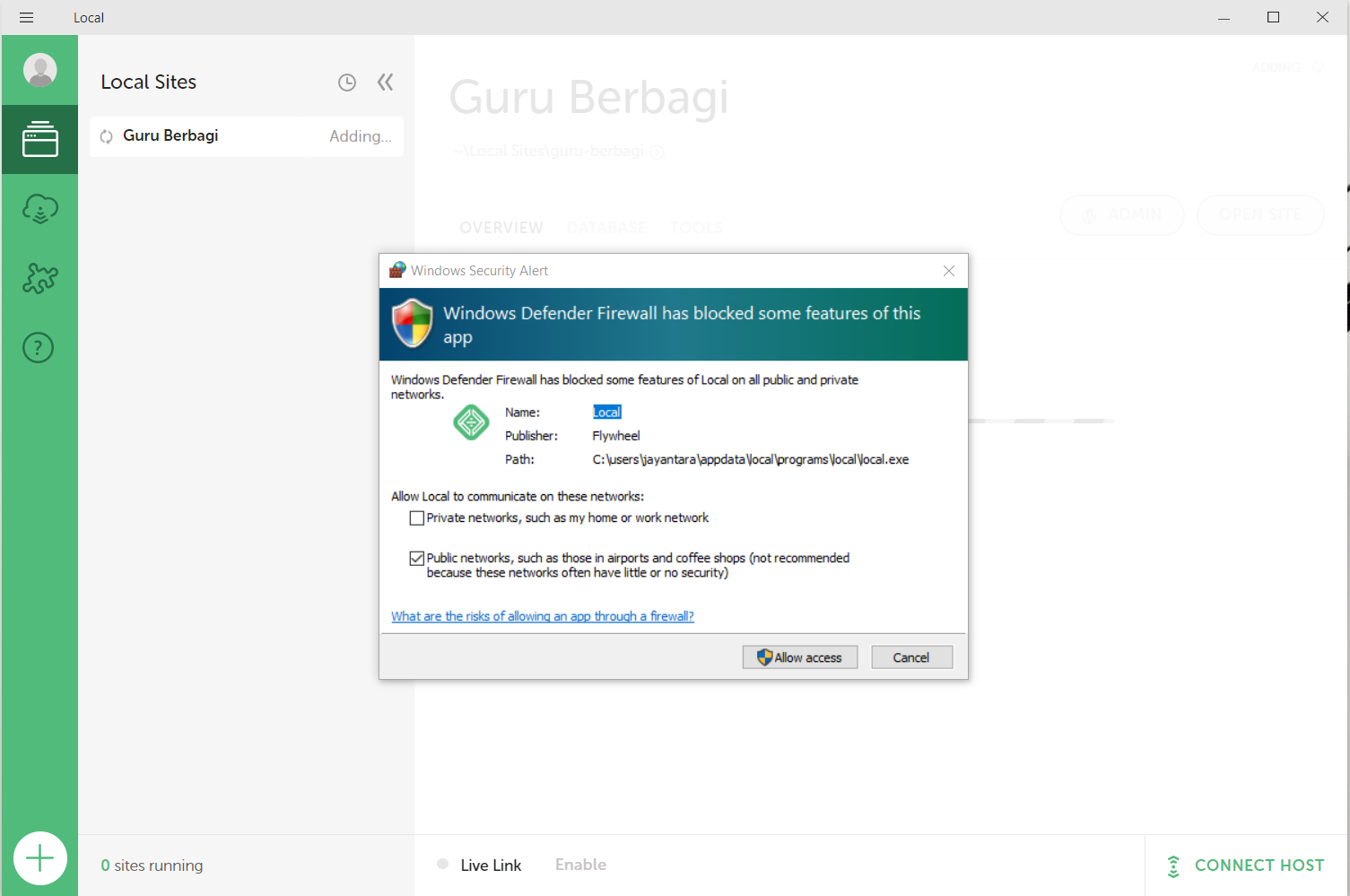Click the Flywheel publisher text
This screenshot has width=1350, height=896.
[x=616, y=436]
